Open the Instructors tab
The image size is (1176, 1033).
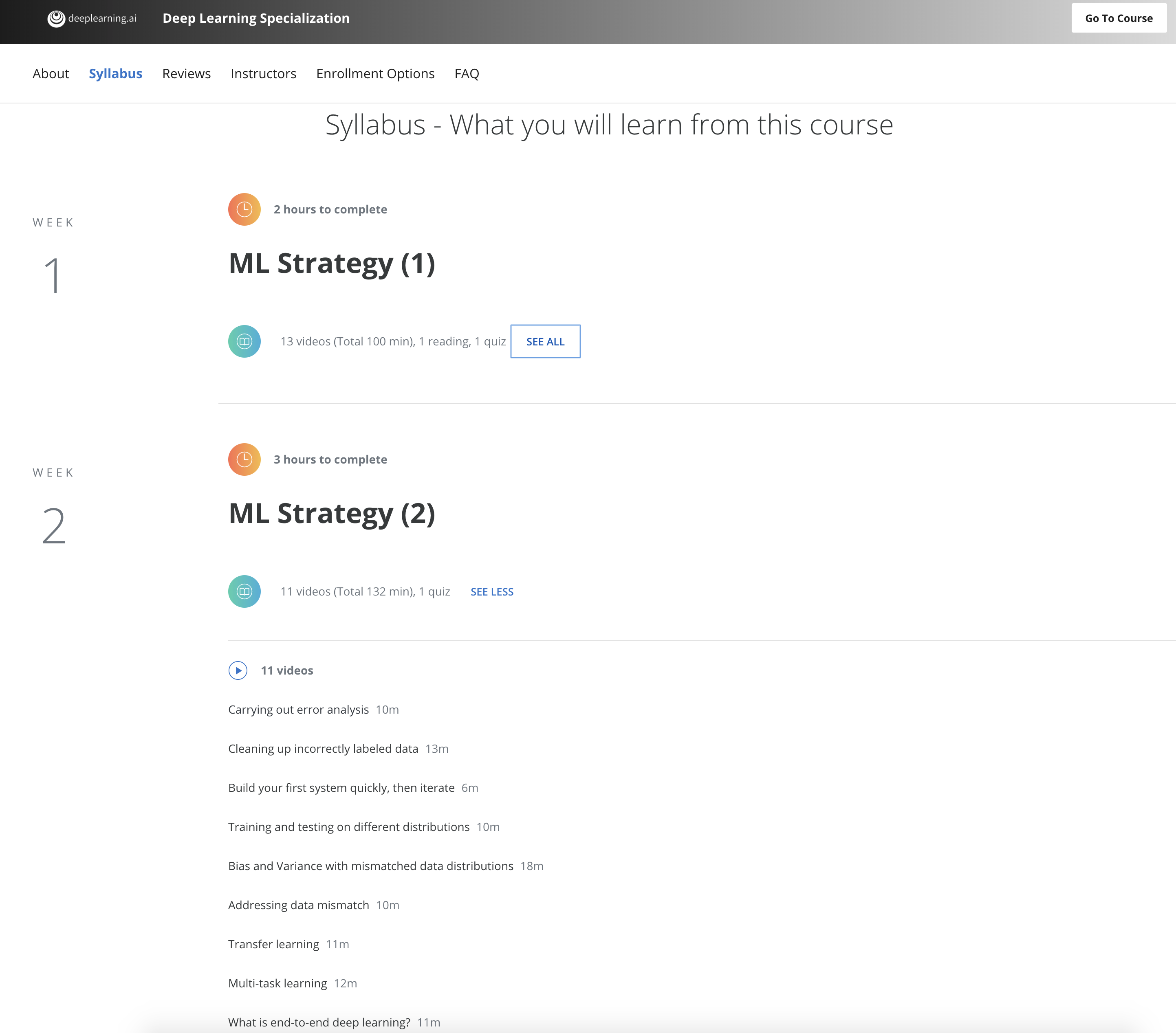point(264,74)
